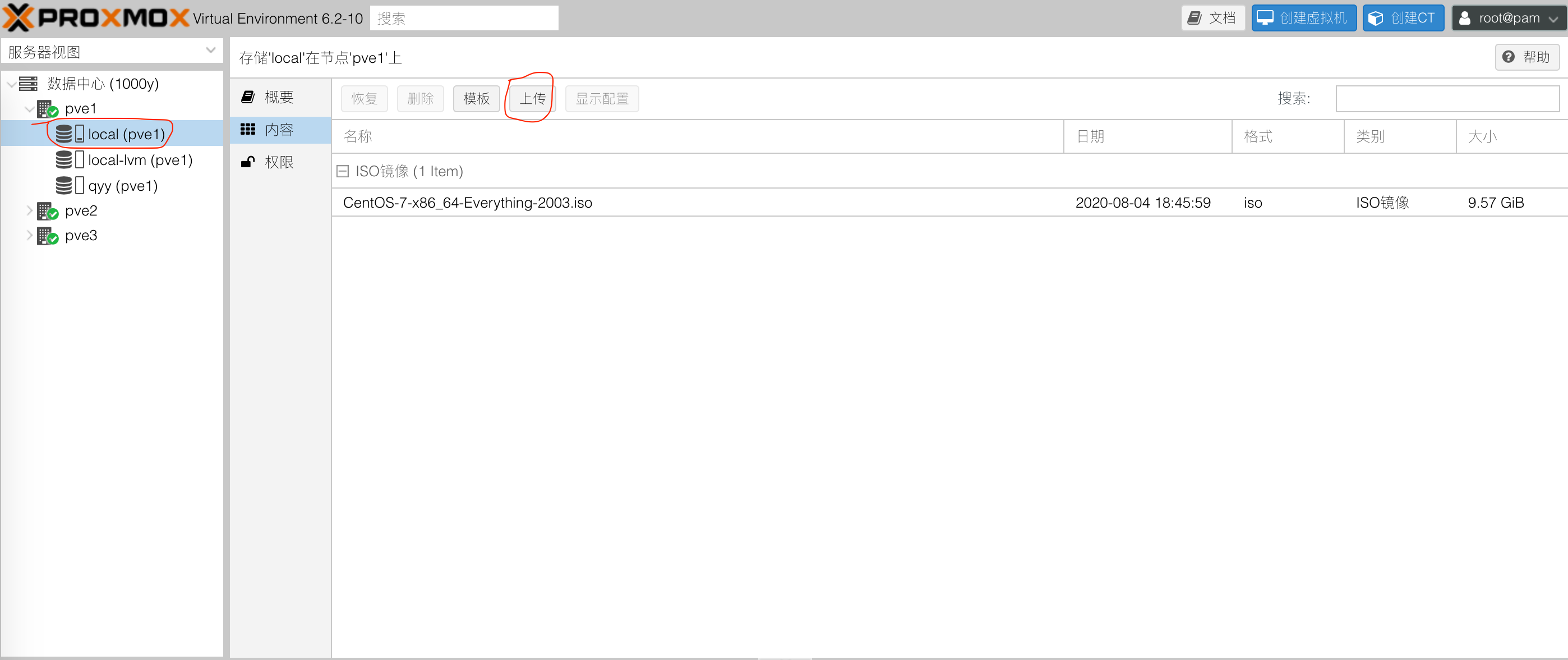Click the book icon on 文档 button
1568x660 pixels.
click(1195, 17)
